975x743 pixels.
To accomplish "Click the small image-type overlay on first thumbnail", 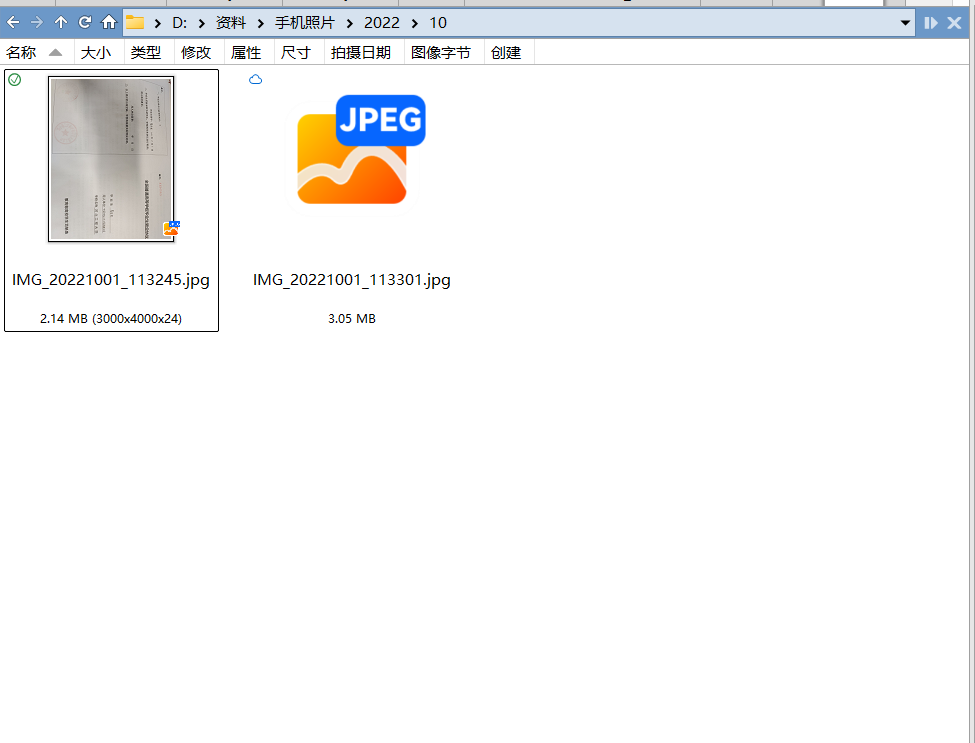I will tap(172, 228).
